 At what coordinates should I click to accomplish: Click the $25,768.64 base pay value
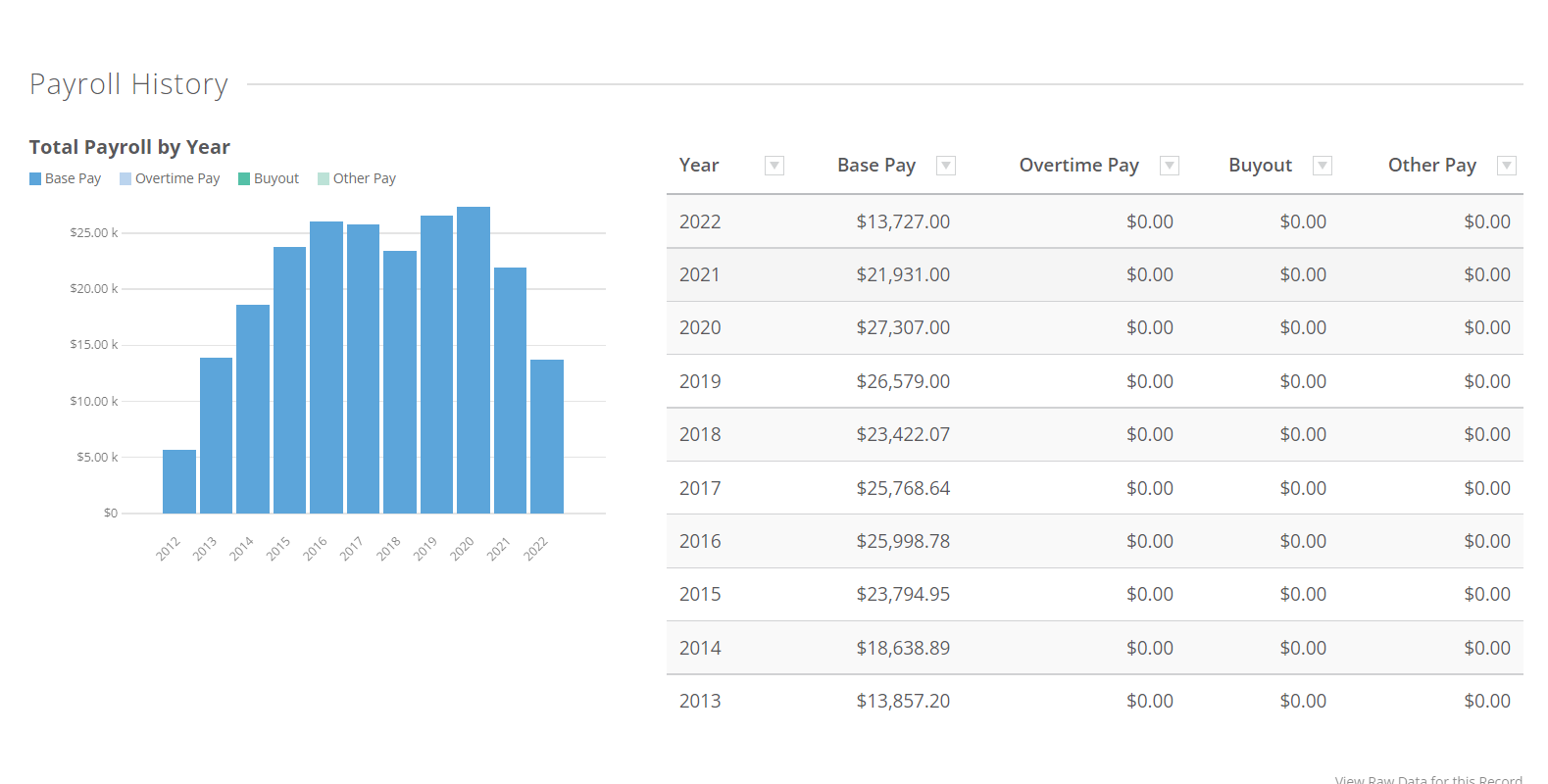tap(903, 488)
